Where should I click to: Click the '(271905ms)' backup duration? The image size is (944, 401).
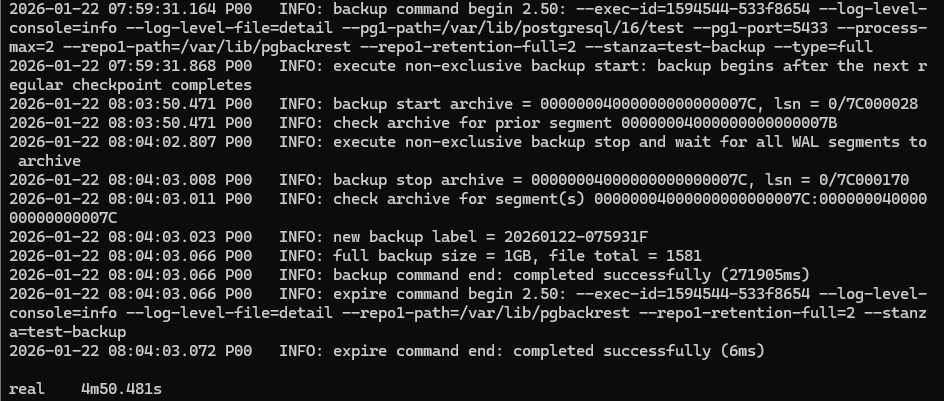coord(750,275)
